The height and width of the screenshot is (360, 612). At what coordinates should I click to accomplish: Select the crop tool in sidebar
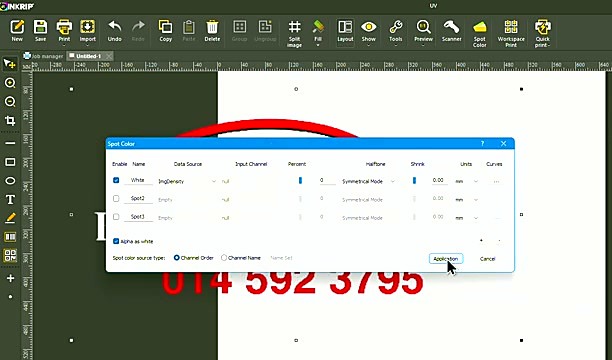point(10,121)
